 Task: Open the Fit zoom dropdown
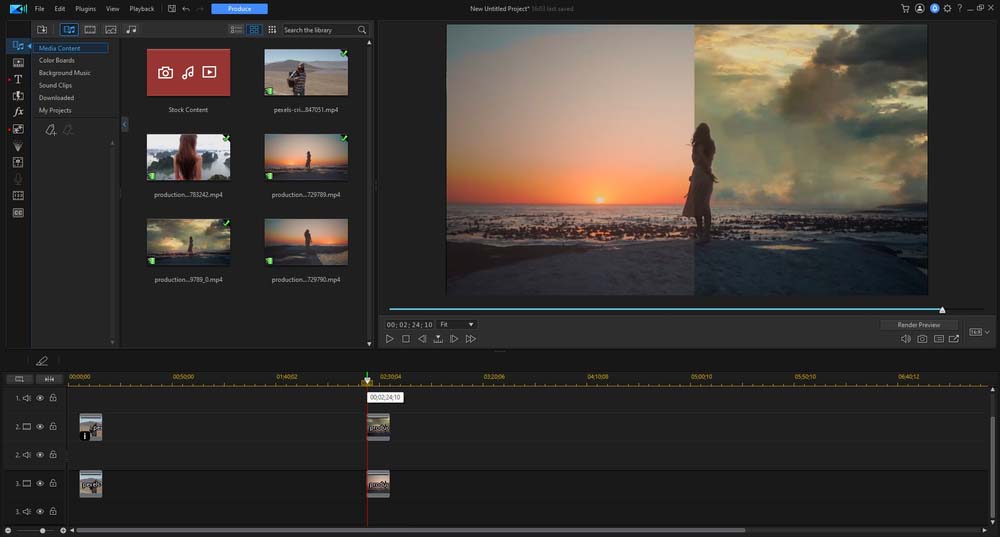pyautogui.click(x=457, y=325)
